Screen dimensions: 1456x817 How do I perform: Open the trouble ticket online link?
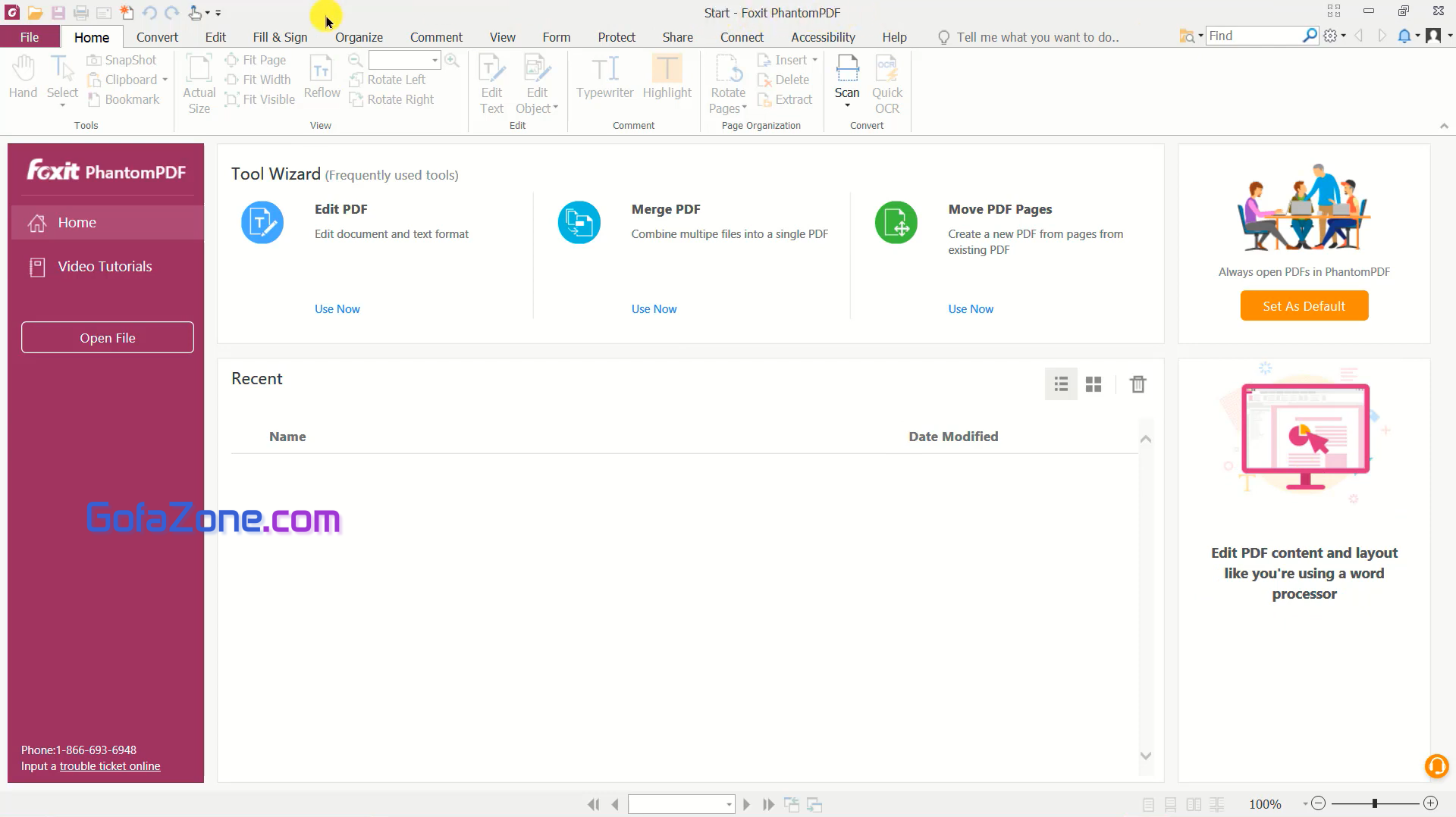coord(110,766)
